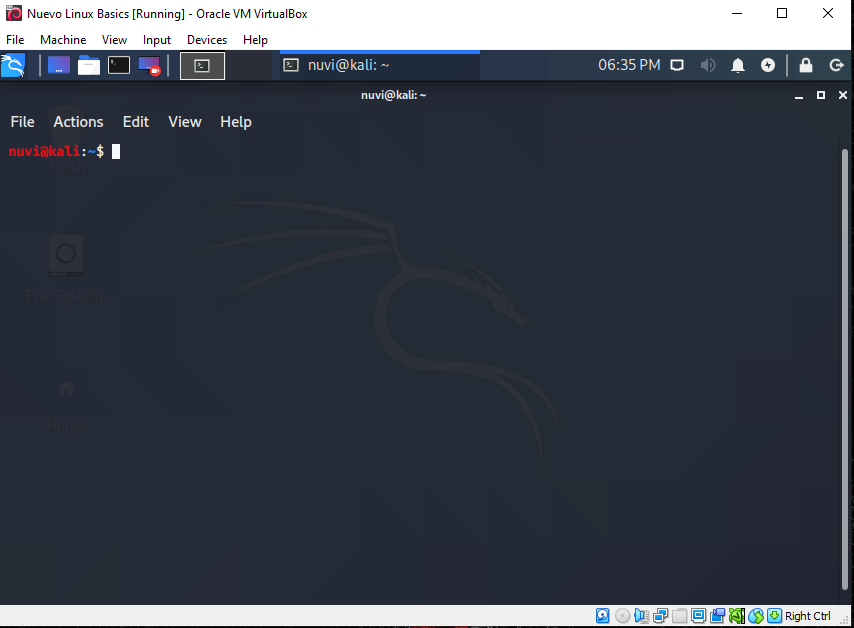Lock the screen with the padlock icon
This screenshot has width=854, height=628.
806,65
